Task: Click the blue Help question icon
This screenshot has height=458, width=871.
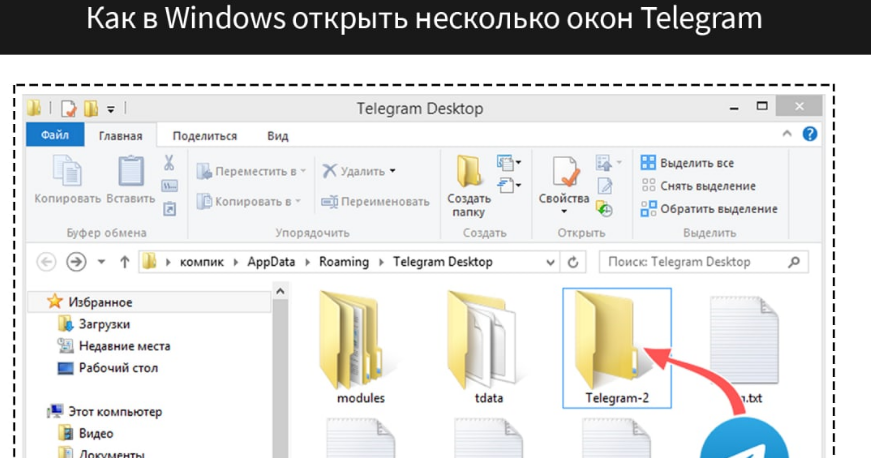Action: pyautogui.click(x=809, y=134)
